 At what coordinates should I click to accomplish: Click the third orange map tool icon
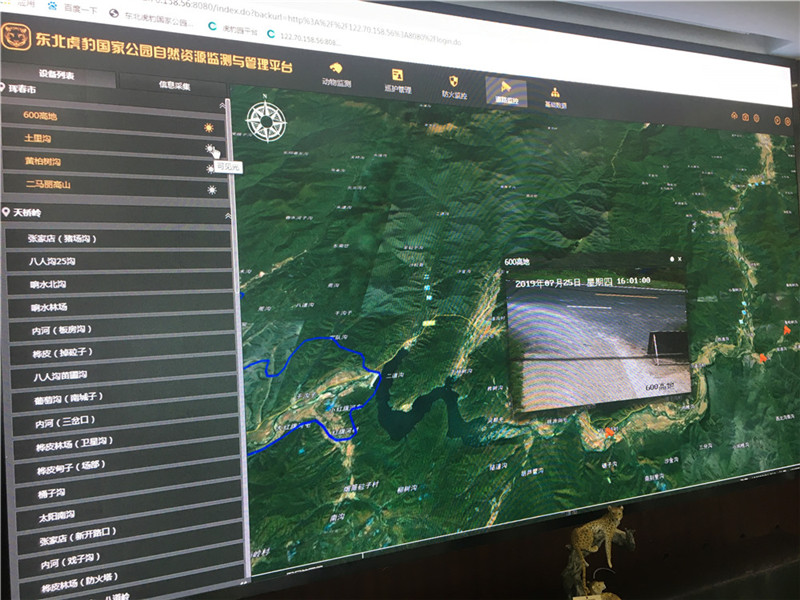tap(757, 118)
